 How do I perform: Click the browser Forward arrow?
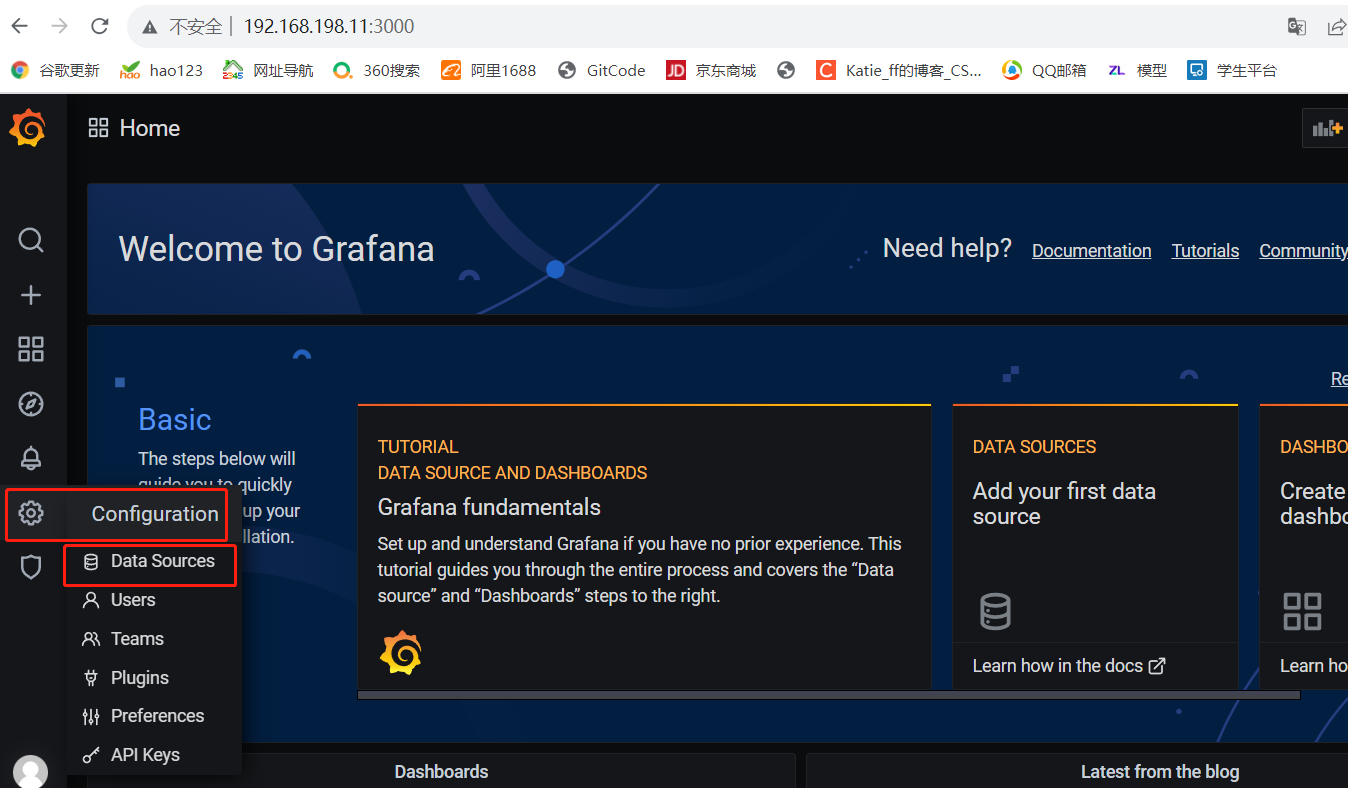(x=59, y=26)
